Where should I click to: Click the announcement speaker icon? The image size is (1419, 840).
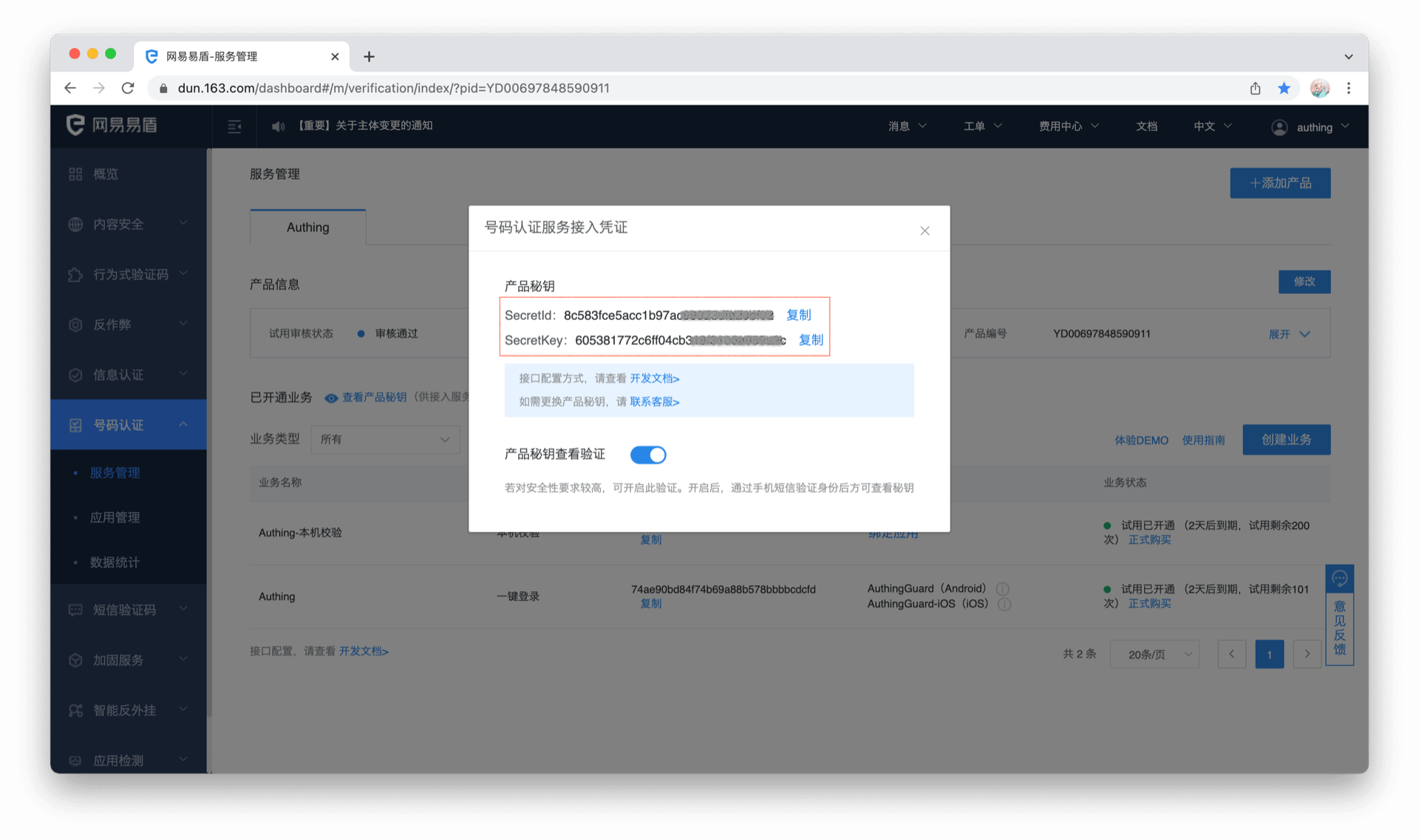pos(278,126)
